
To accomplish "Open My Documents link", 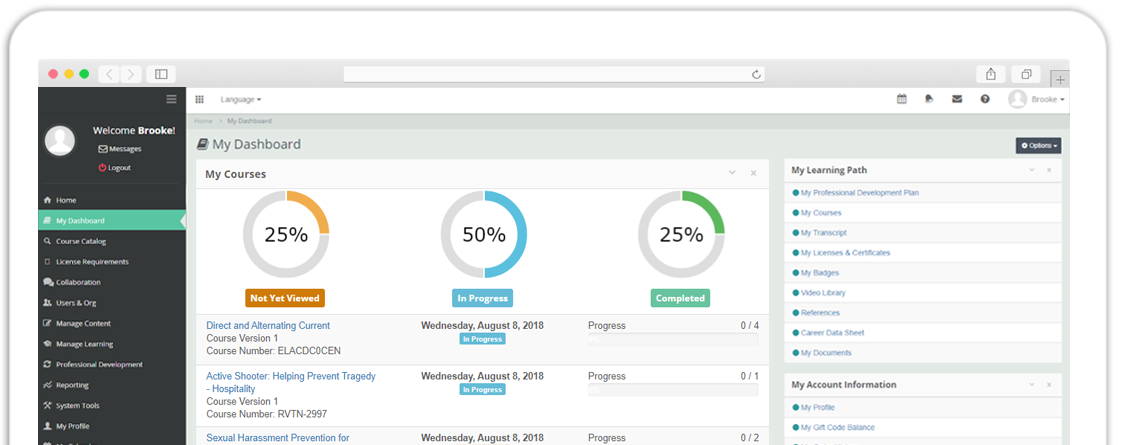I will [x=826, y=353].
